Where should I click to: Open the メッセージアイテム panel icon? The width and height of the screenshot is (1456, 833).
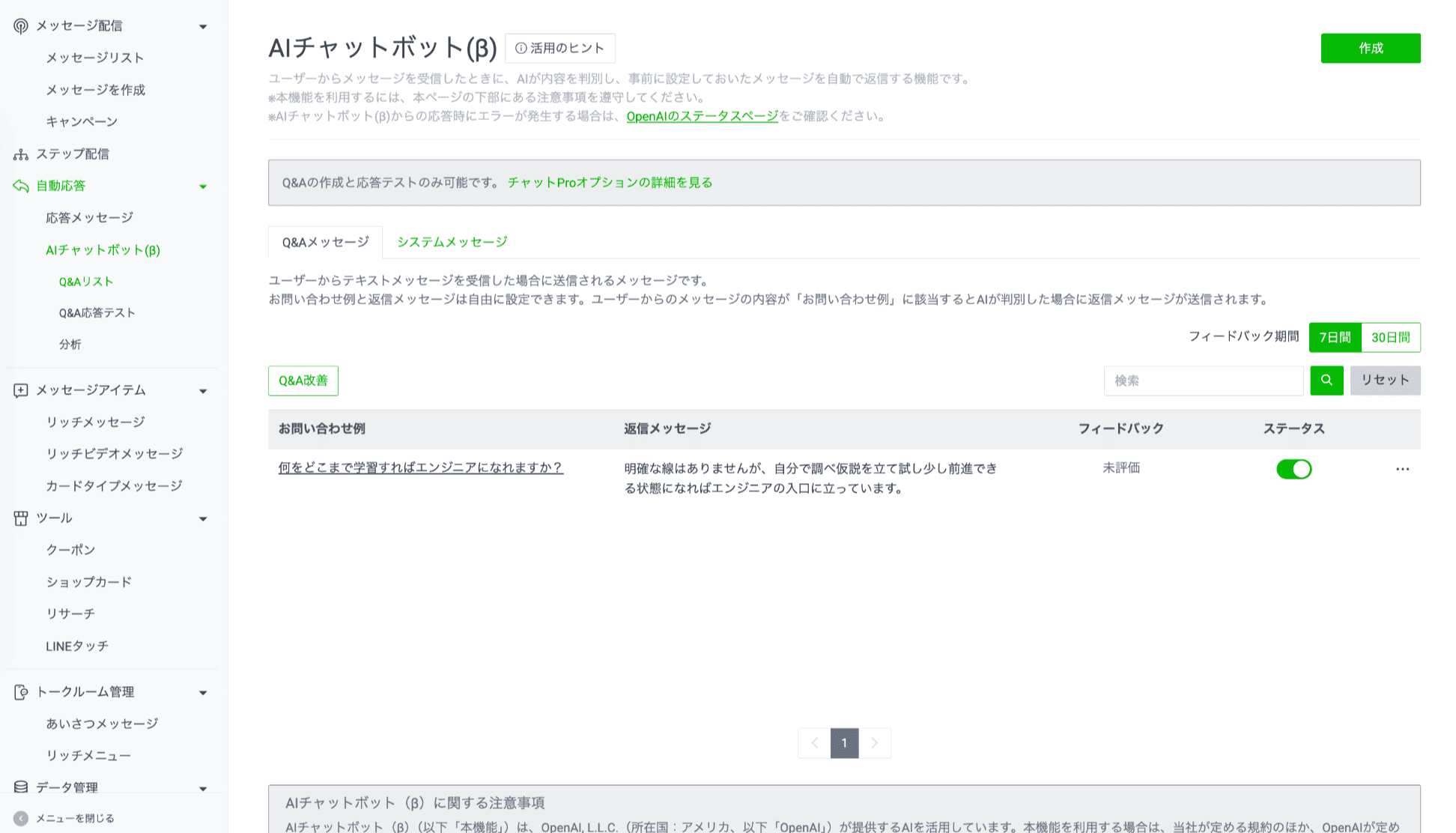[20, 390]
